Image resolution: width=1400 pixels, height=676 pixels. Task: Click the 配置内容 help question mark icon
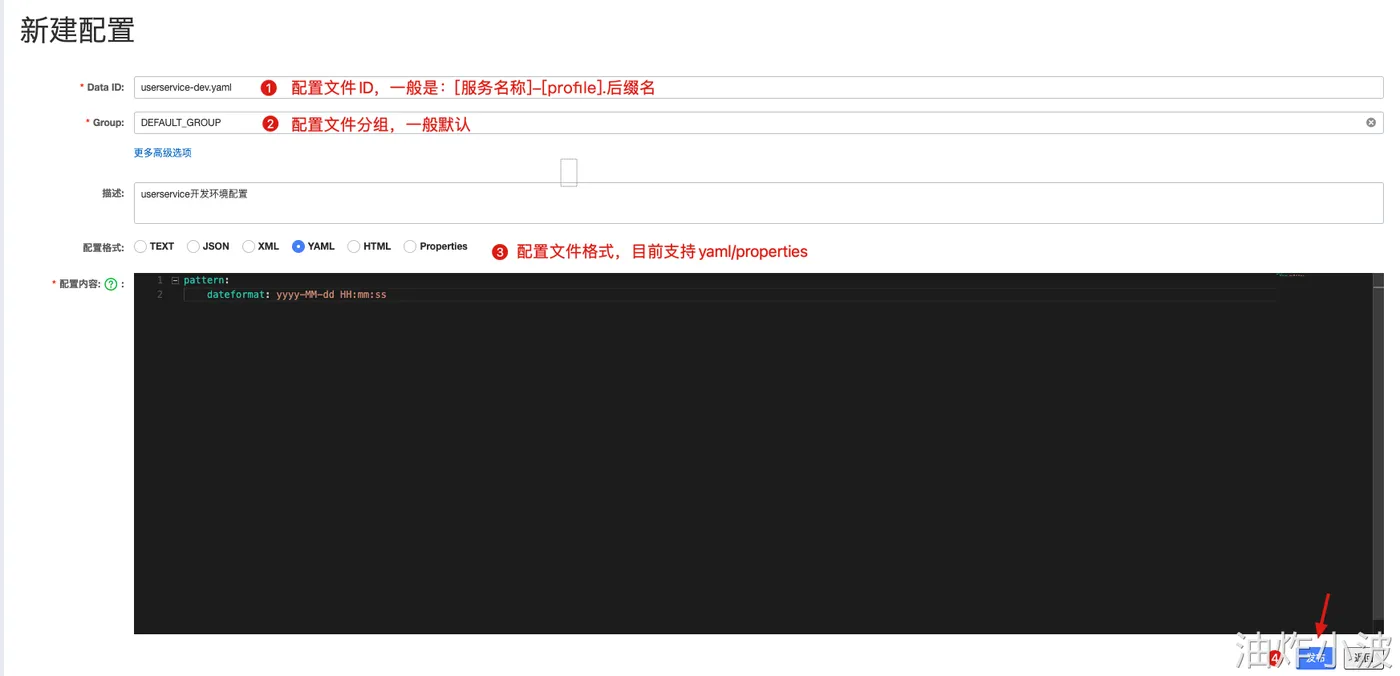(x=111, y=284)
